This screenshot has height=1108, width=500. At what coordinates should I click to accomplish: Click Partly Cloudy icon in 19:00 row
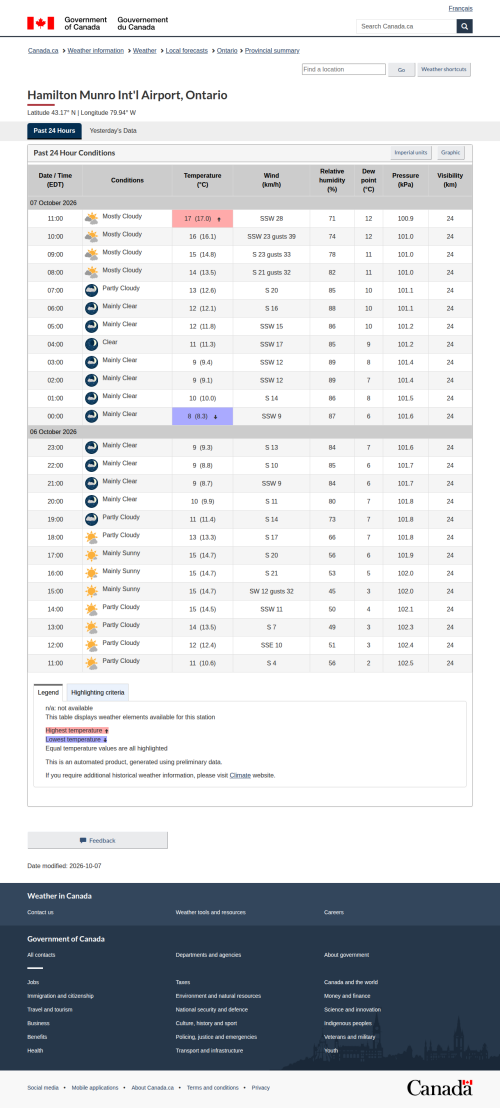[91, 519]
